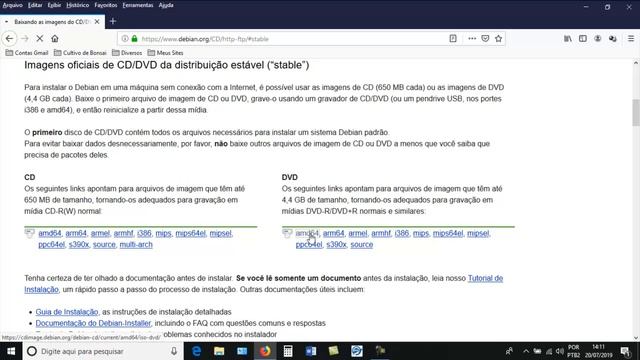This screenshot has width=640, height=360.
Task: Open CD ppc64el image link
Action: pos(51,244)
